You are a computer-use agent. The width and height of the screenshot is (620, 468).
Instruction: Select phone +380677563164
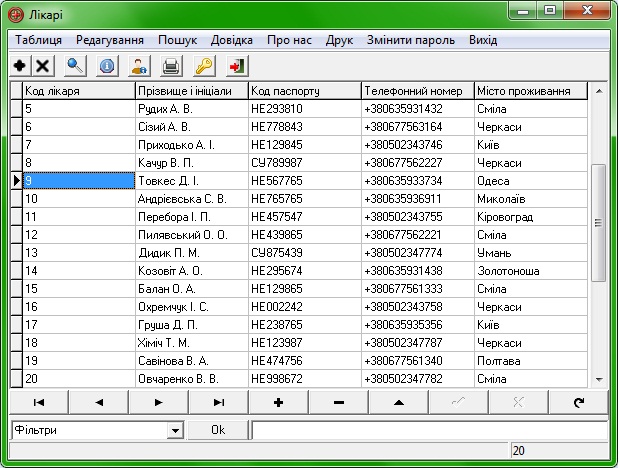[418, 127]
